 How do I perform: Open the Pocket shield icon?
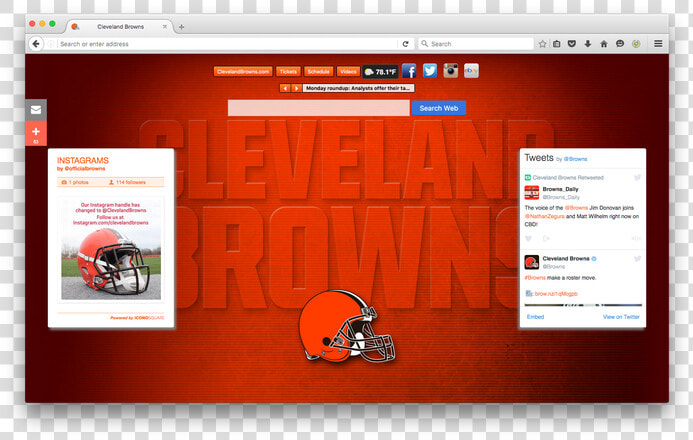pyautogui.click(x=572, y=44)
